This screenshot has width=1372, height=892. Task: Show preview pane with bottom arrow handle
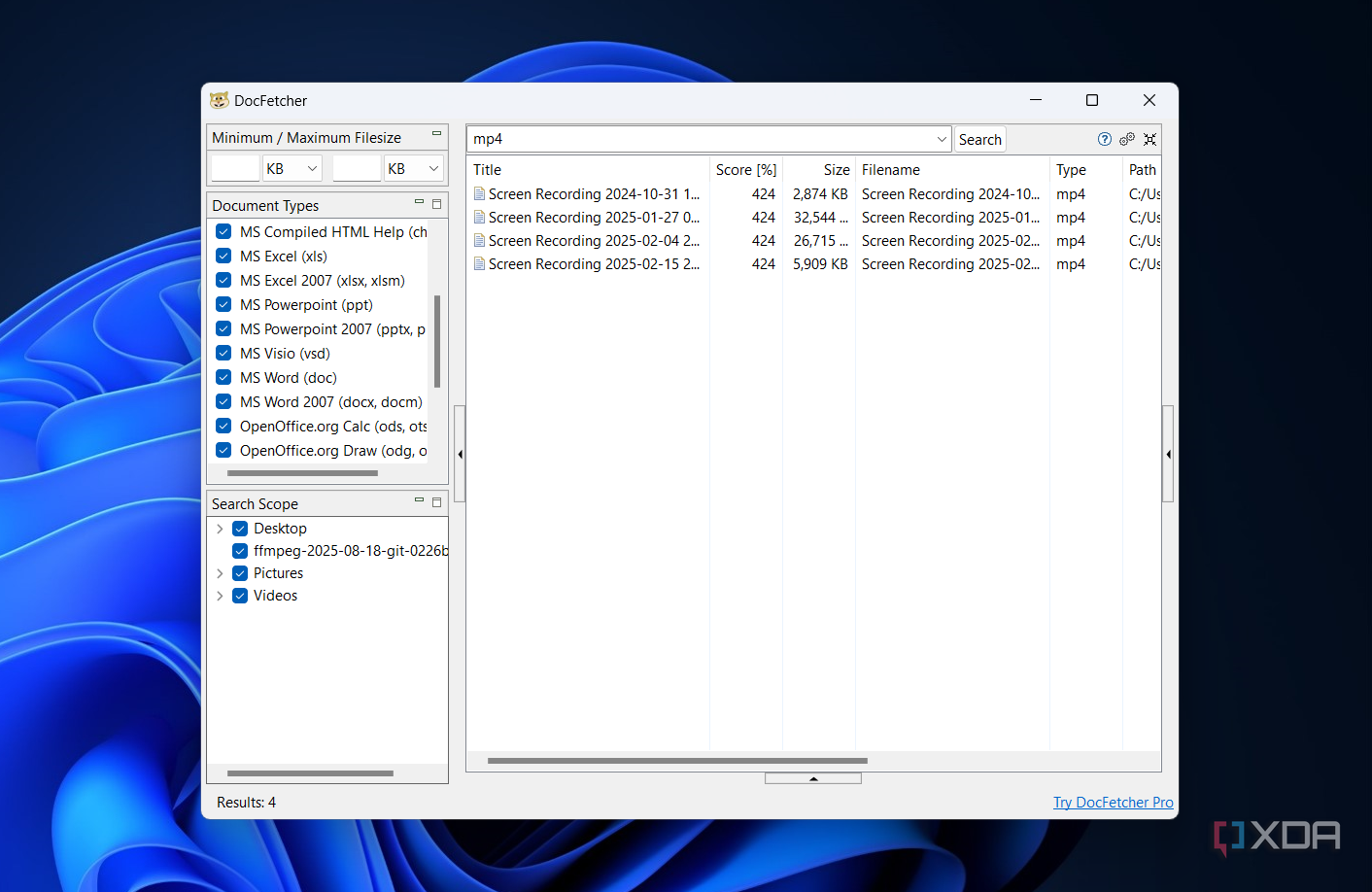(x=813, y=778)
